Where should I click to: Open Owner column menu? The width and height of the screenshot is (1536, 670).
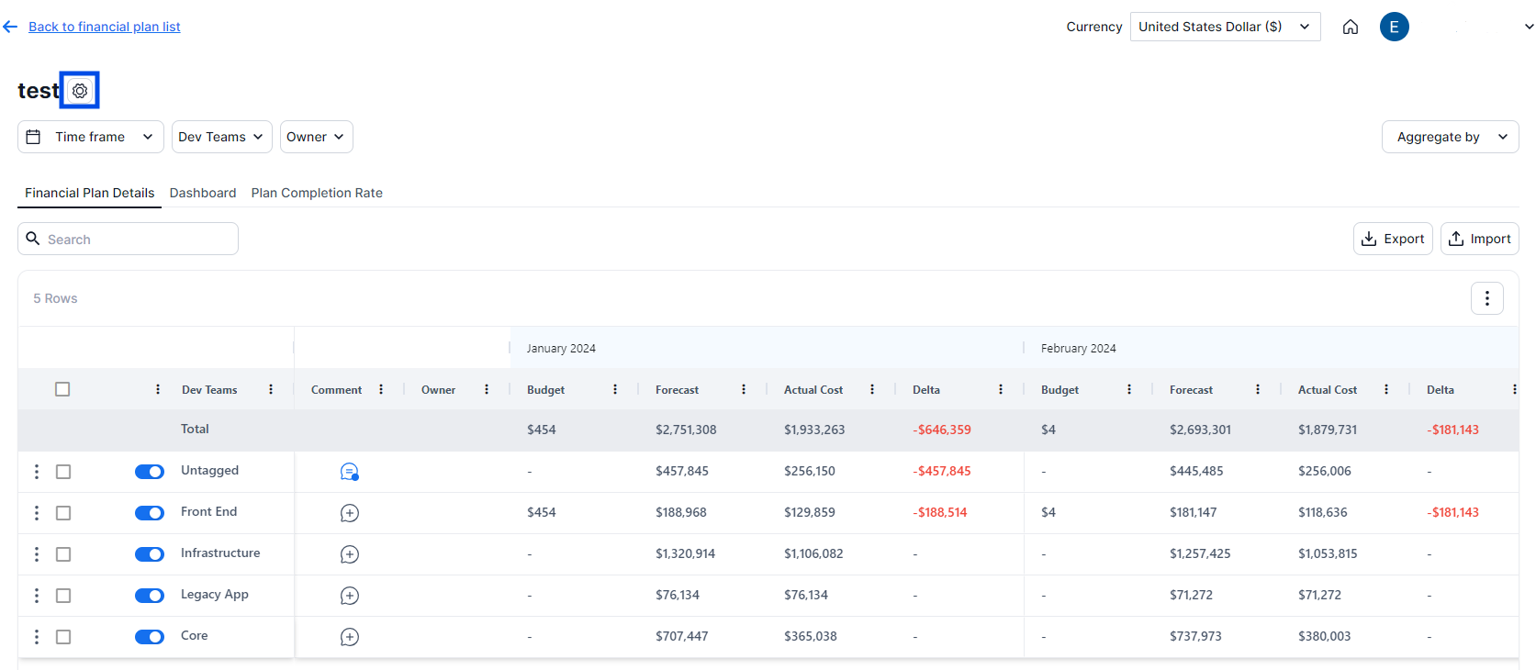coord(487,390)
